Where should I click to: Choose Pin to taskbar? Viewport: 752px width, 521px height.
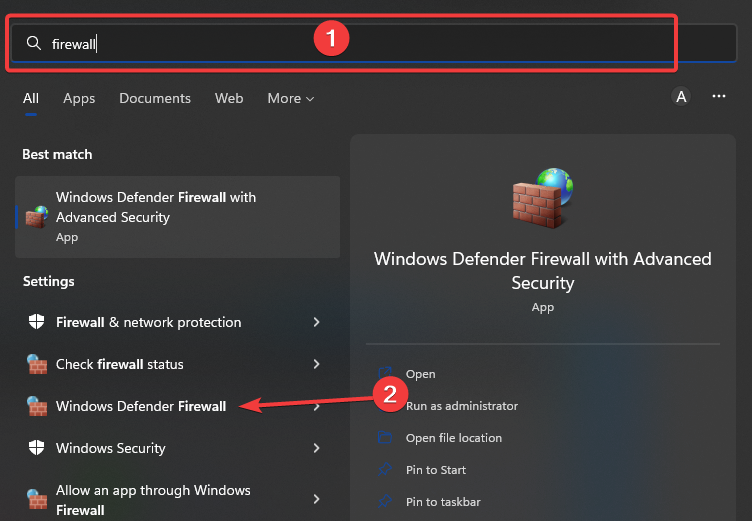pos(443,502)
